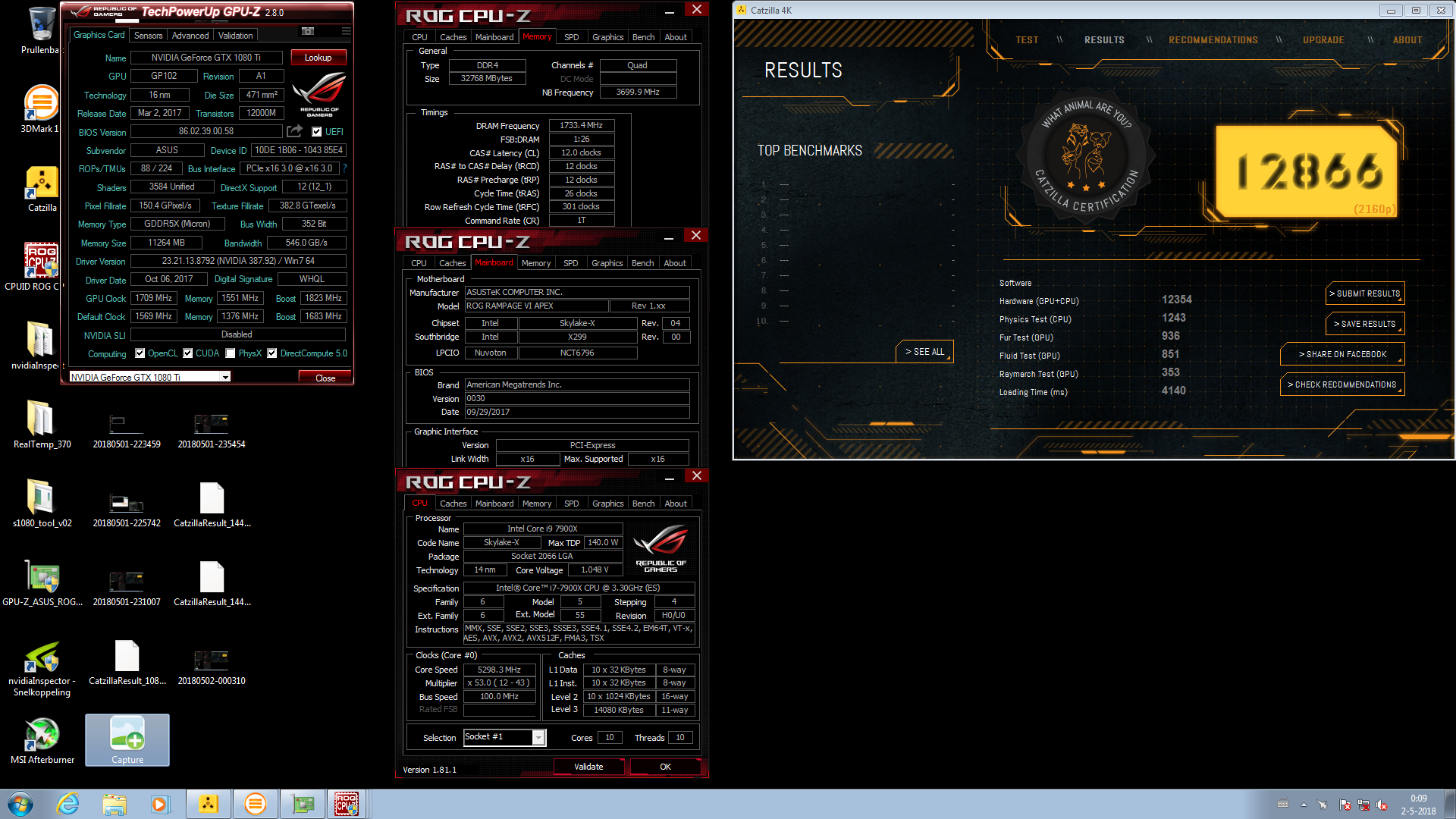The image size is (1456, 819).
Task: Open About tab in top CPU-Z window
Action: pos(676,37)
